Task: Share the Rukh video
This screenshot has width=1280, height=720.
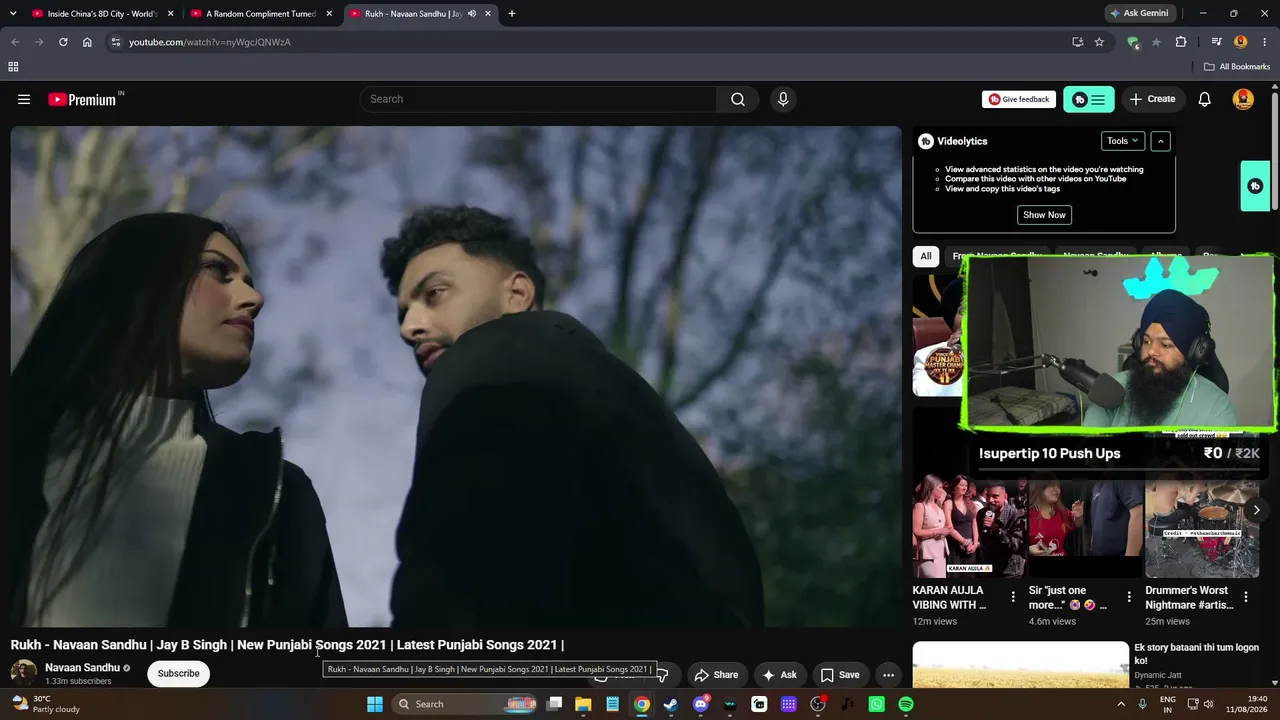Action: [716, 675]
